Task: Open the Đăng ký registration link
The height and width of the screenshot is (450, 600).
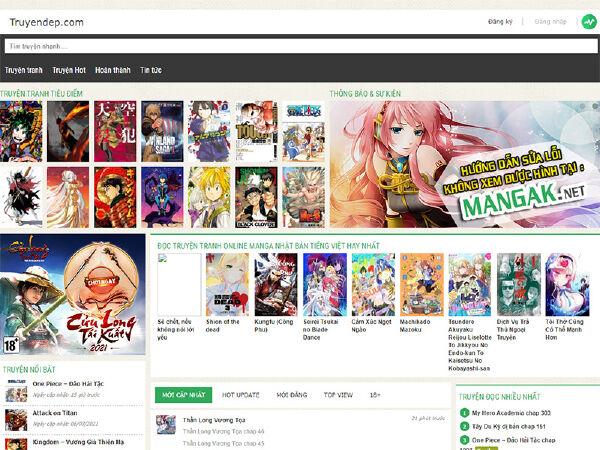Action: (500, 21)
